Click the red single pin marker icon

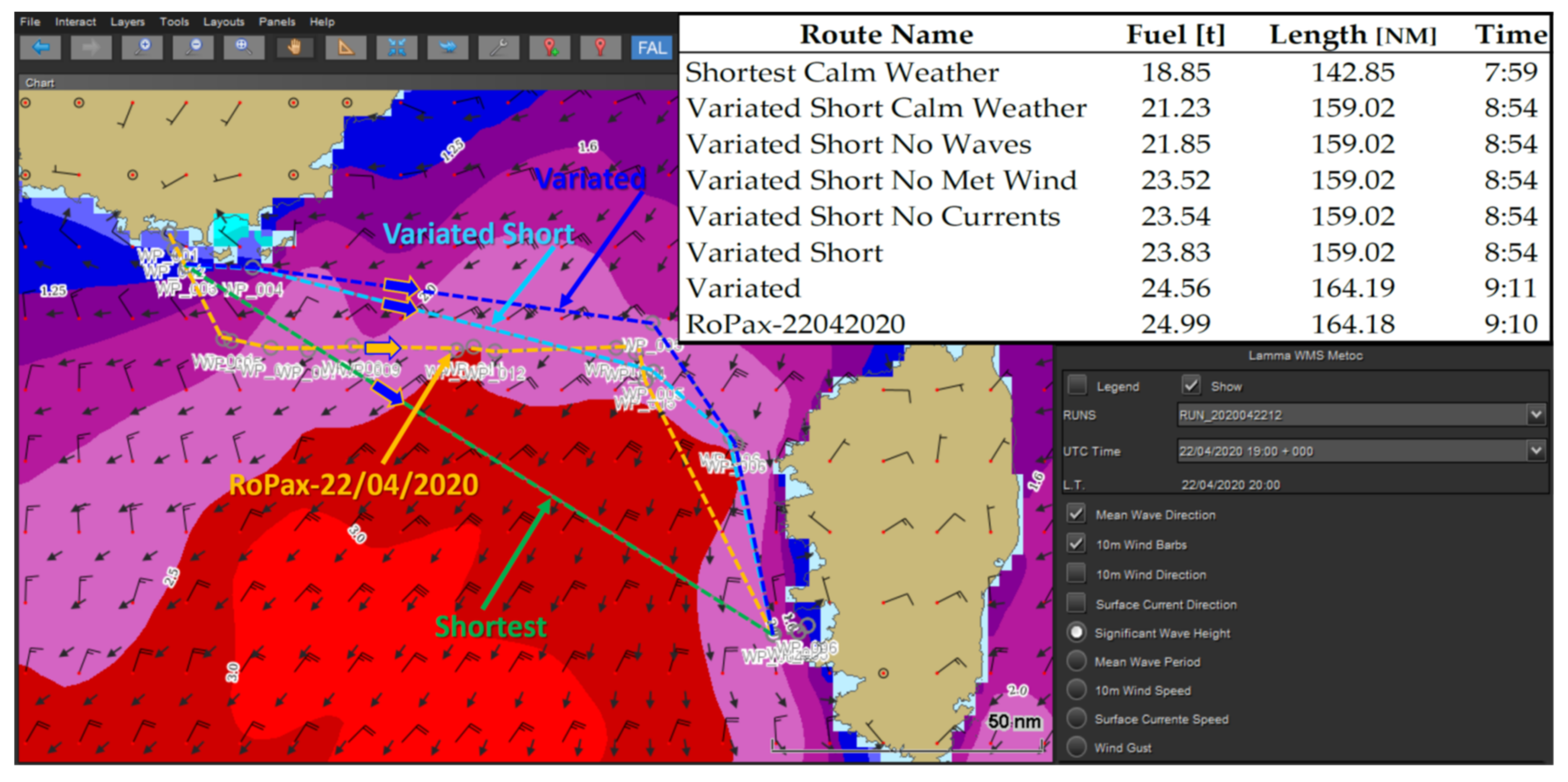coord(600,47)
